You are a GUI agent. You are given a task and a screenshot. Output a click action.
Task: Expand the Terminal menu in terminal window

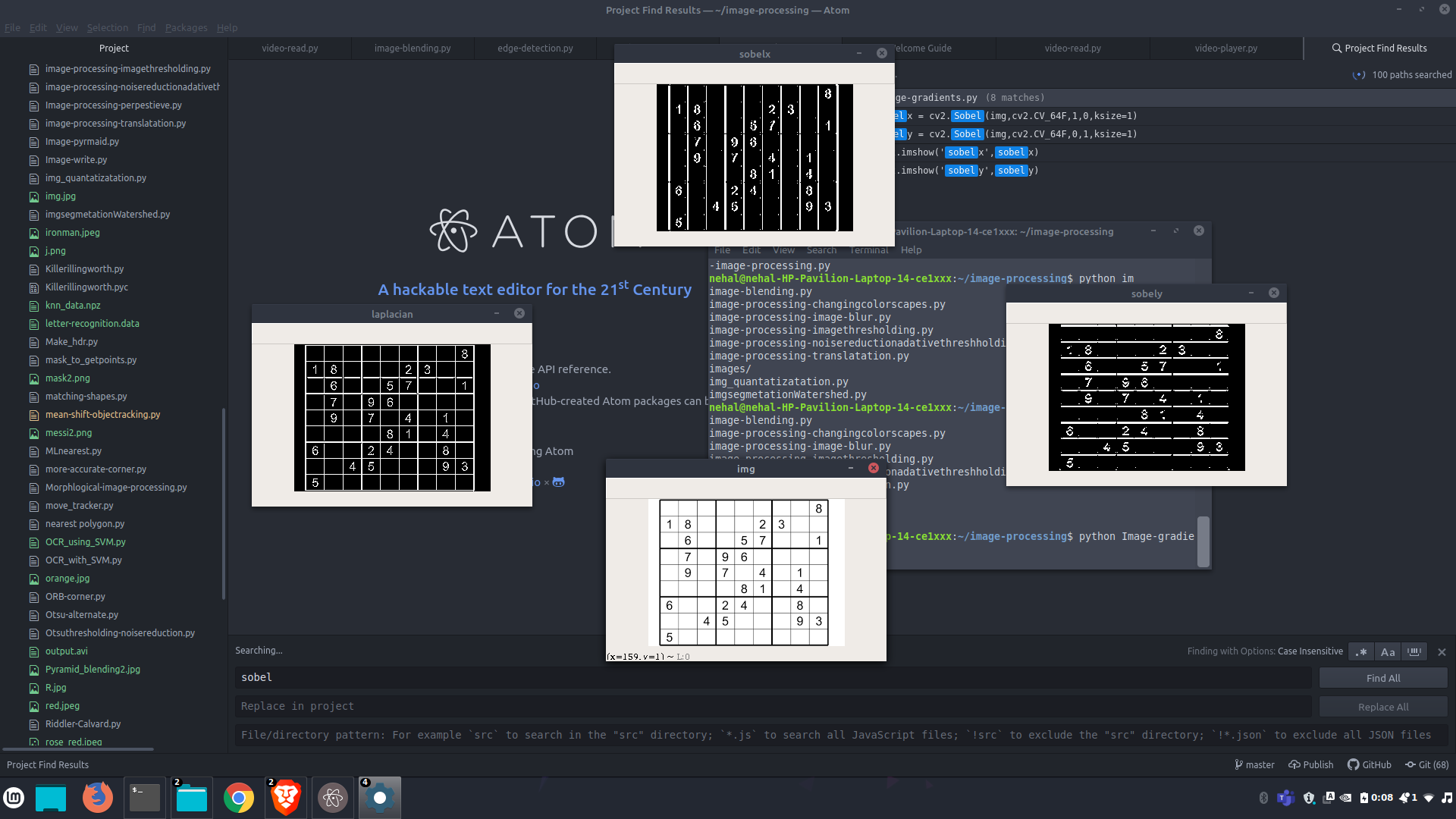point(868,249)
